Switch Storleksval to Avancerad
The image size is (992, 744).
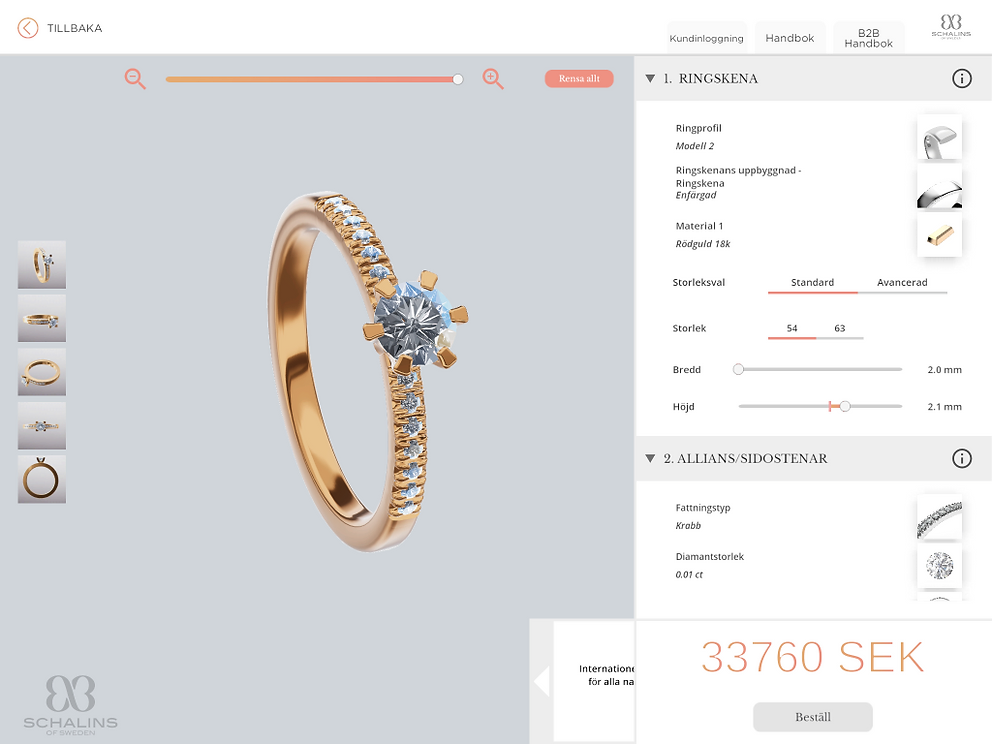click(902, 283)
